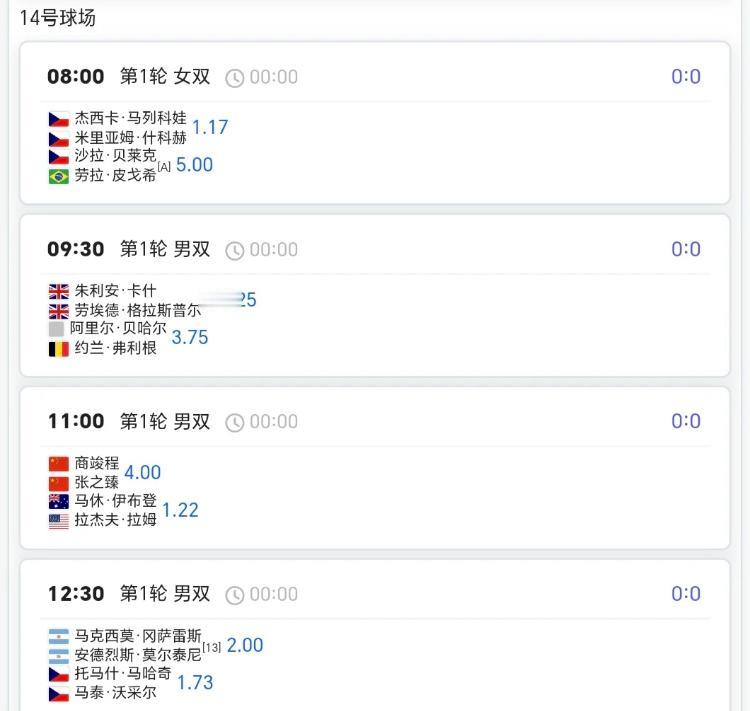Screen dimensions: 750x711
Task: Click the clock icon in 09:30 match
Action: pyautogui.click(x=234, y=250)
